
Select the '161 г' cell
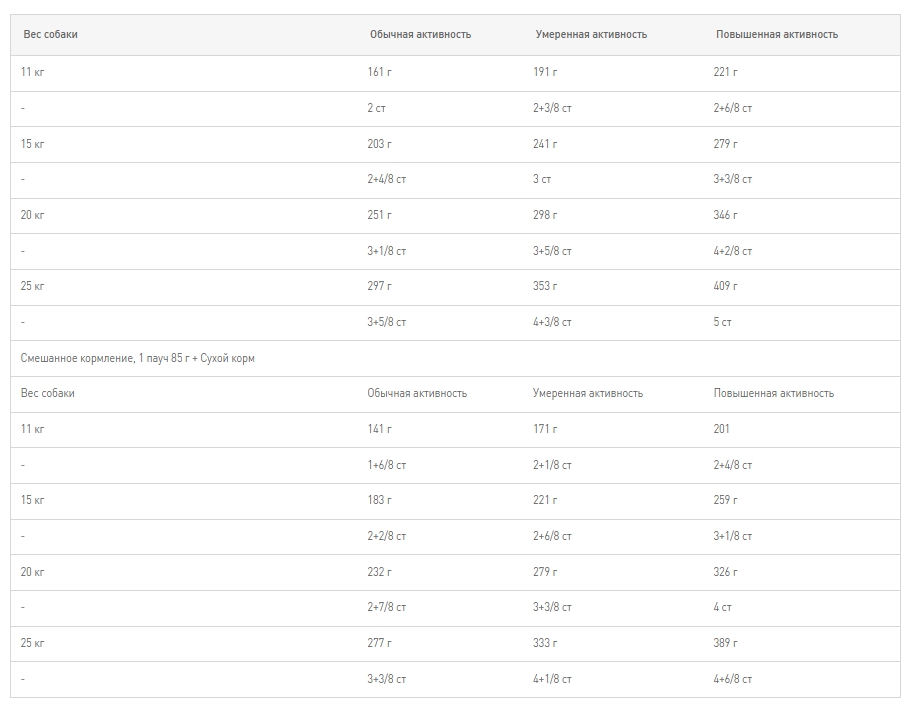pyautogui.click(x=379, y=72)
